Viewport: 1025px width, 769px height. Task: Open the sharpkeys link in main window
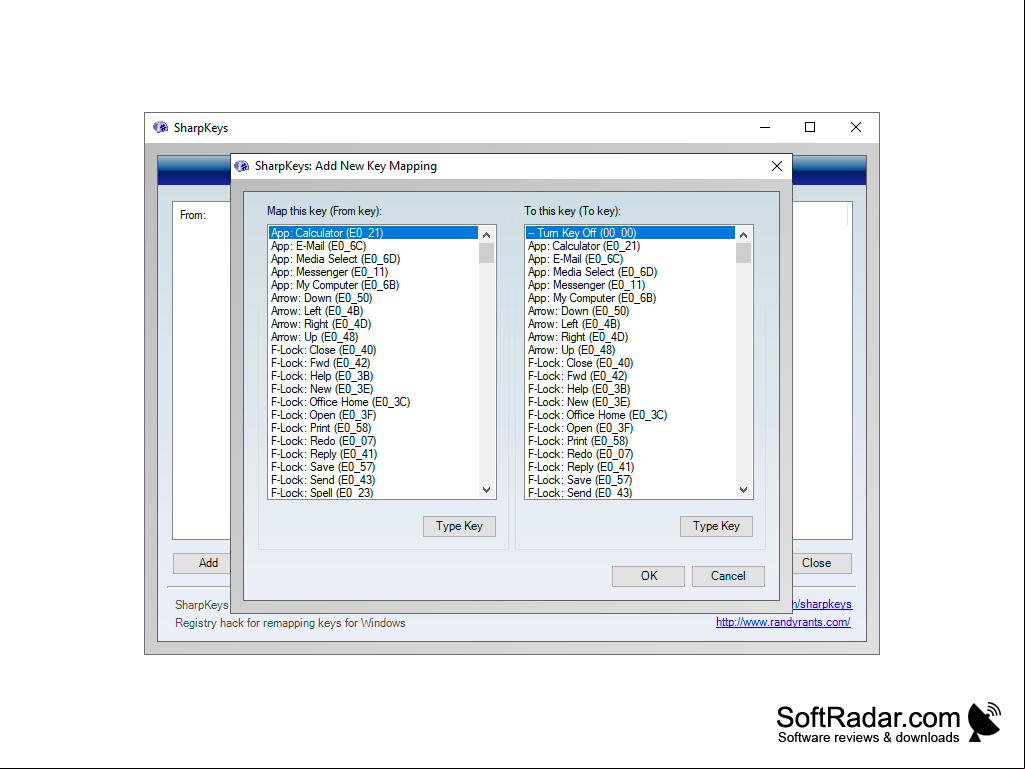822,604
